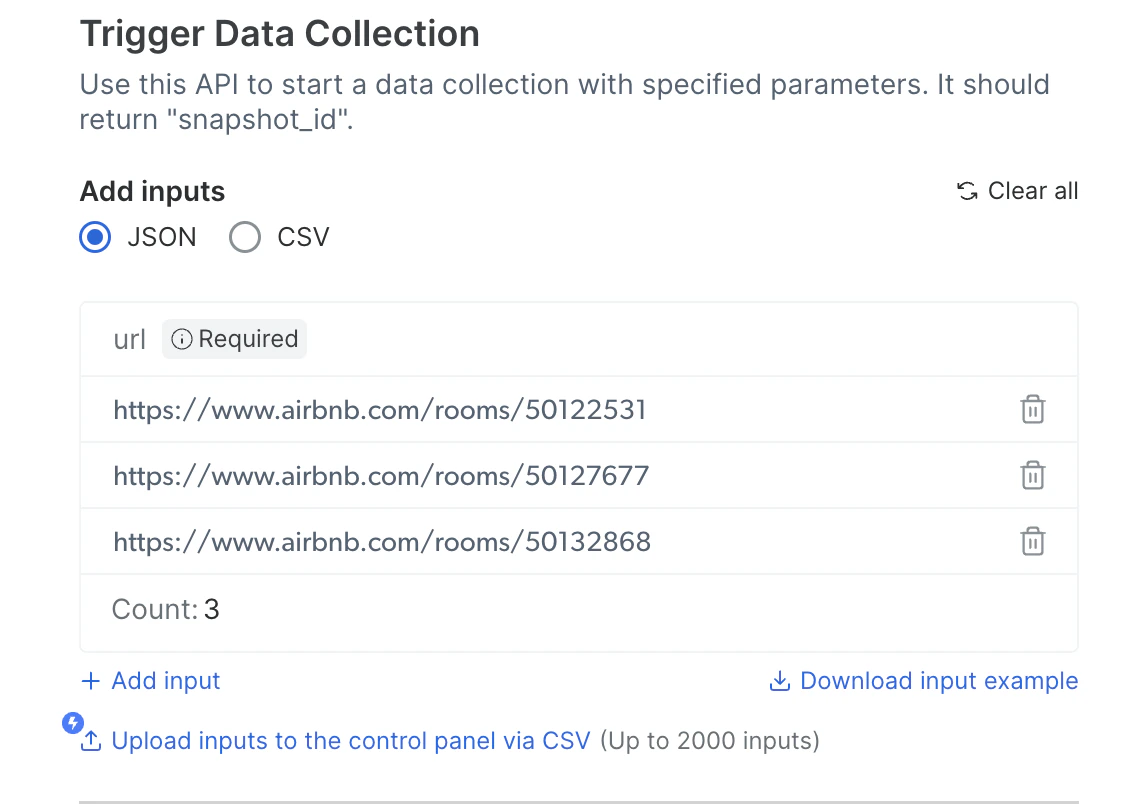1122x804 pixels.
Task: Open Download input example link
Action: click(x=939, y=681)
